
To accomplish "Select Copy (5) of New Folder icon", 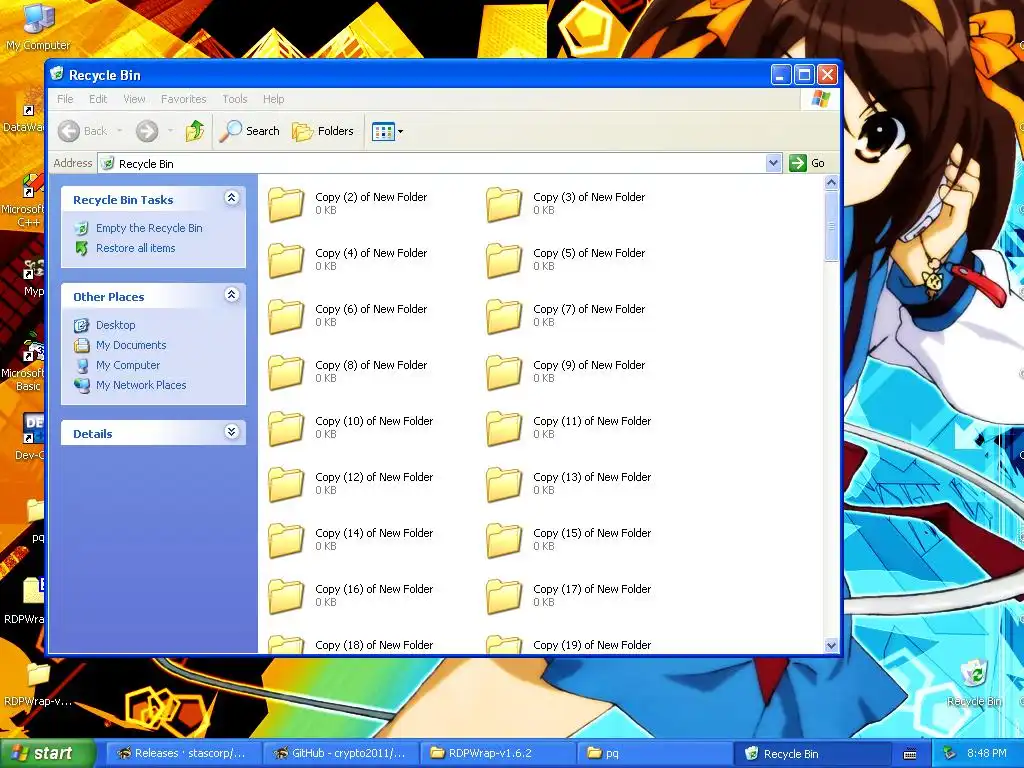I will point(504,261).
